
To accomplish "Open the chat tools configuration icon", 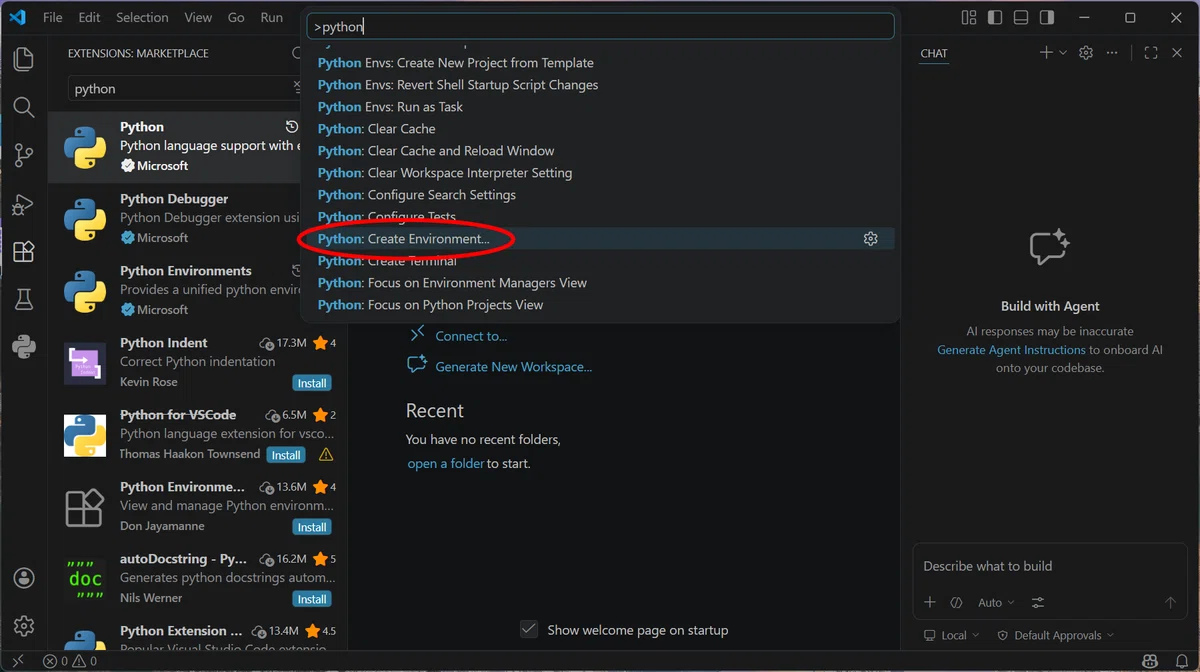I will tap(1038, 602).
